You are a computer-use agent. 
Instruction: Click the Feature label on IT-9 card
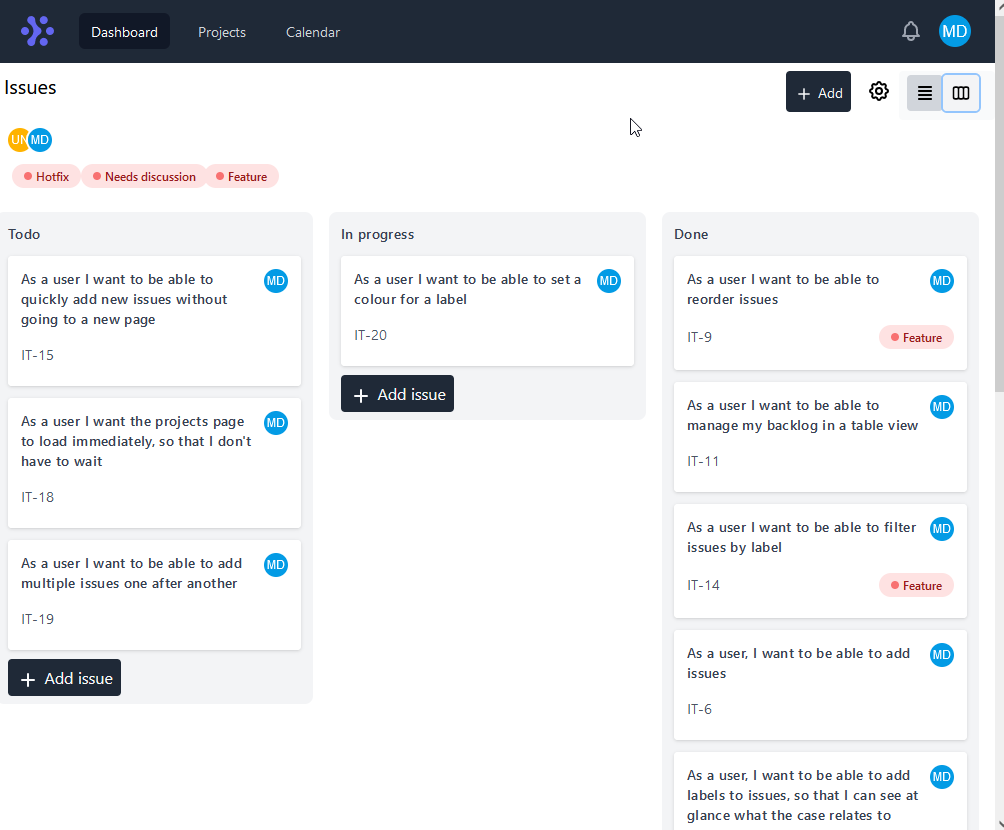point(916,338)
